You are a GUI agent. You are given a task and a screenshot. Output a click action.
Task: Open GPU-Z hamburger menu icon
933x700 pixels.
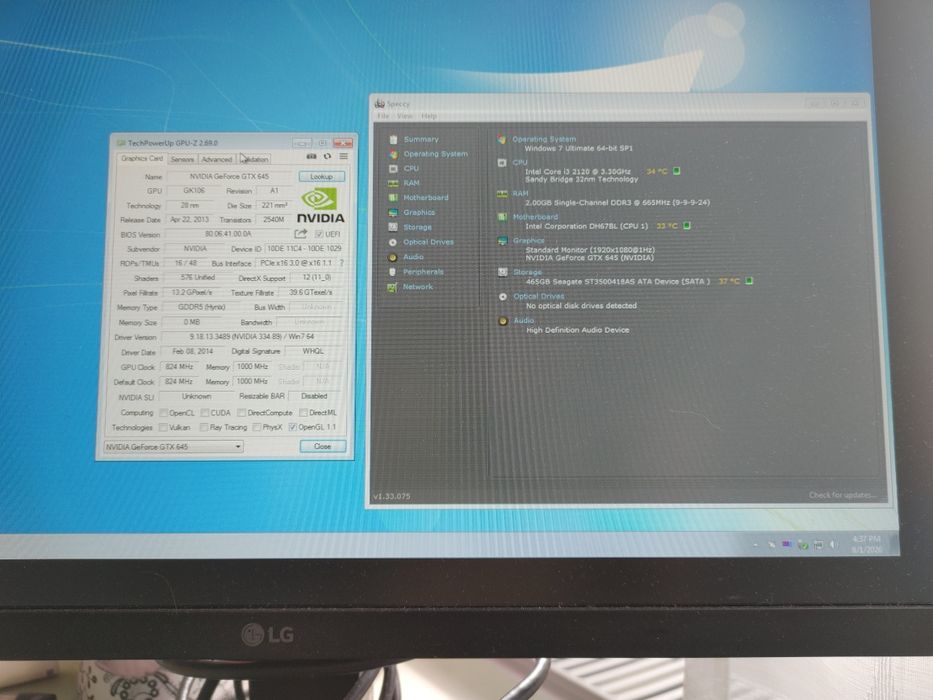tap(343, 156)
